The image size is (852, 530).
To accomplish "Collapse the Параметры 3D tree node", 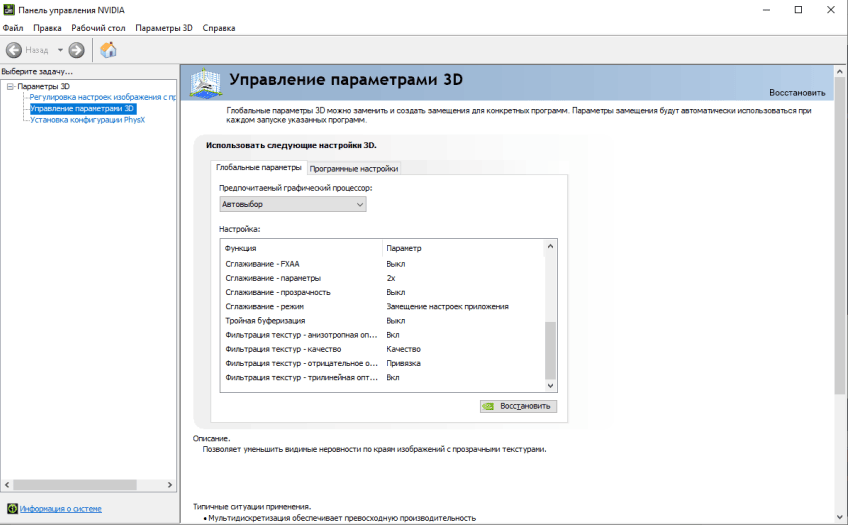I will coord(10,87).
